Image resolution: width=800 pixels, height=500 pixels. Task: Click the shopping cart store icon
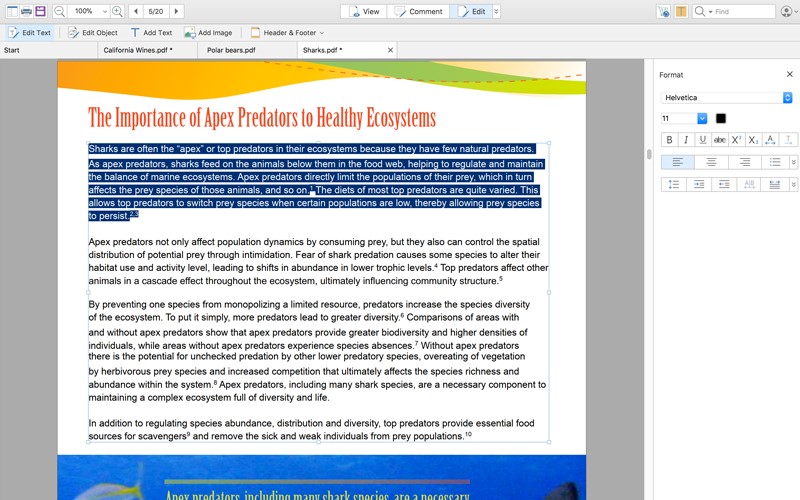coord(664,11)
